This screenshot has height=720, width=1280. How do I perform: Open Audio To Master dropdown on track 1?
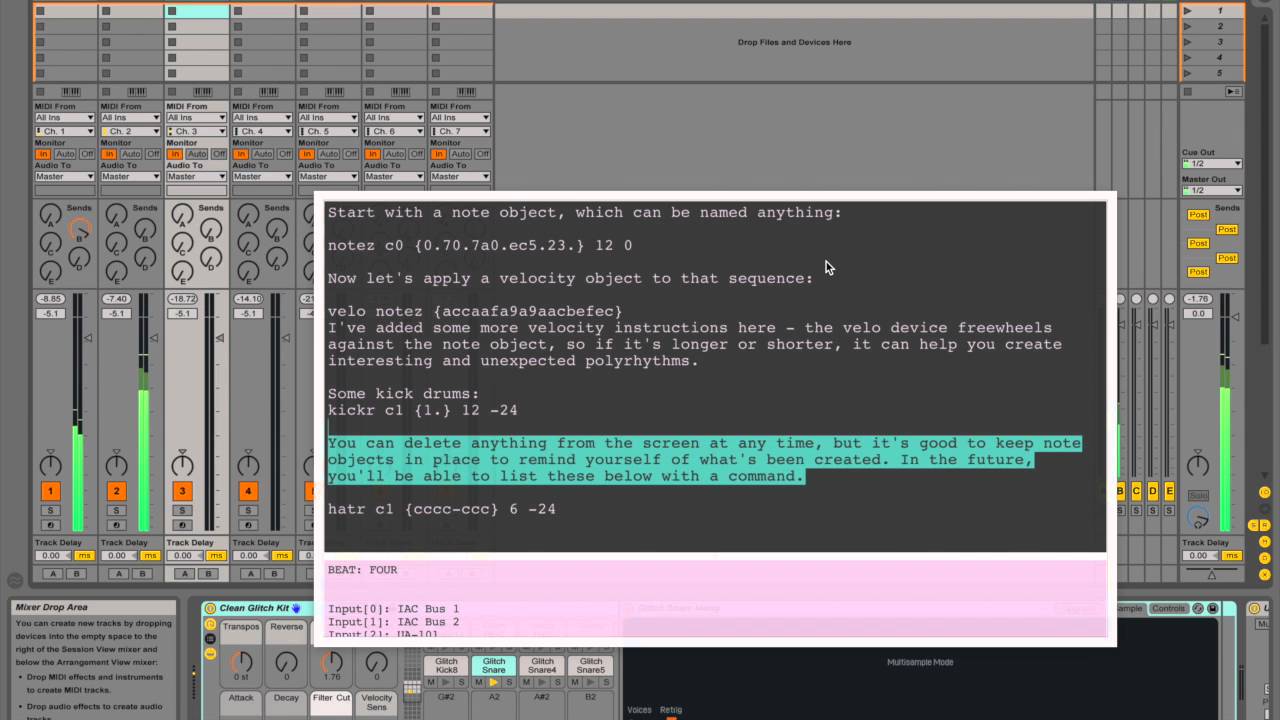[65, 177]
